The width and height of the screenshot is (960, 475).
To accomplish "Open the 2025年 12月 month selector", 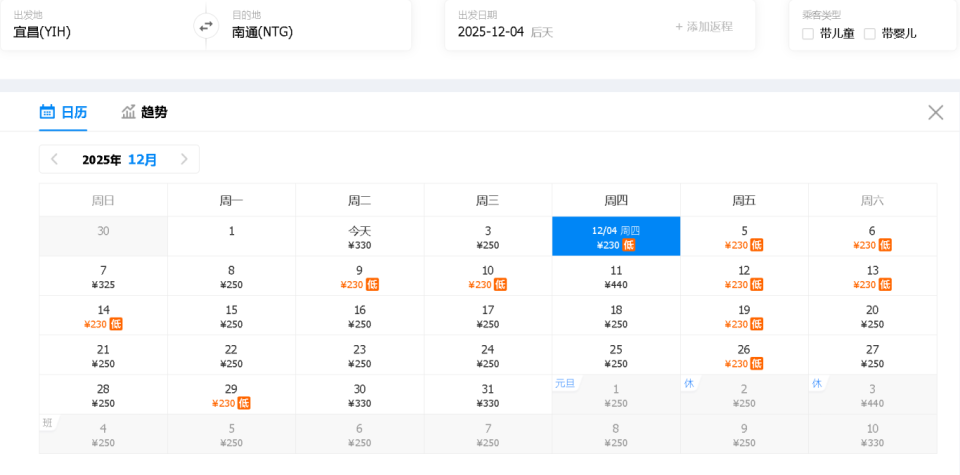I will tap(119, 159).
